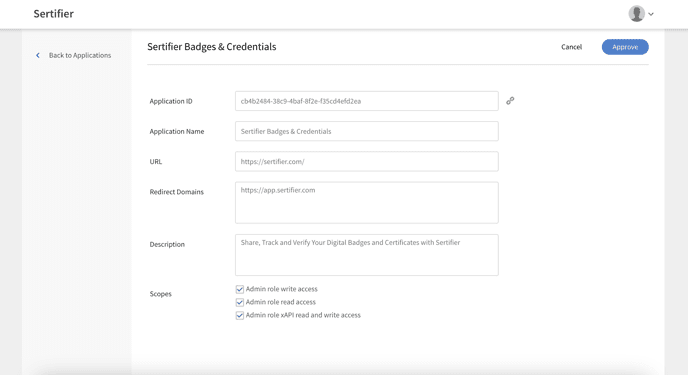Click the copy link icon beside Application ID

(x=510, y=101)
